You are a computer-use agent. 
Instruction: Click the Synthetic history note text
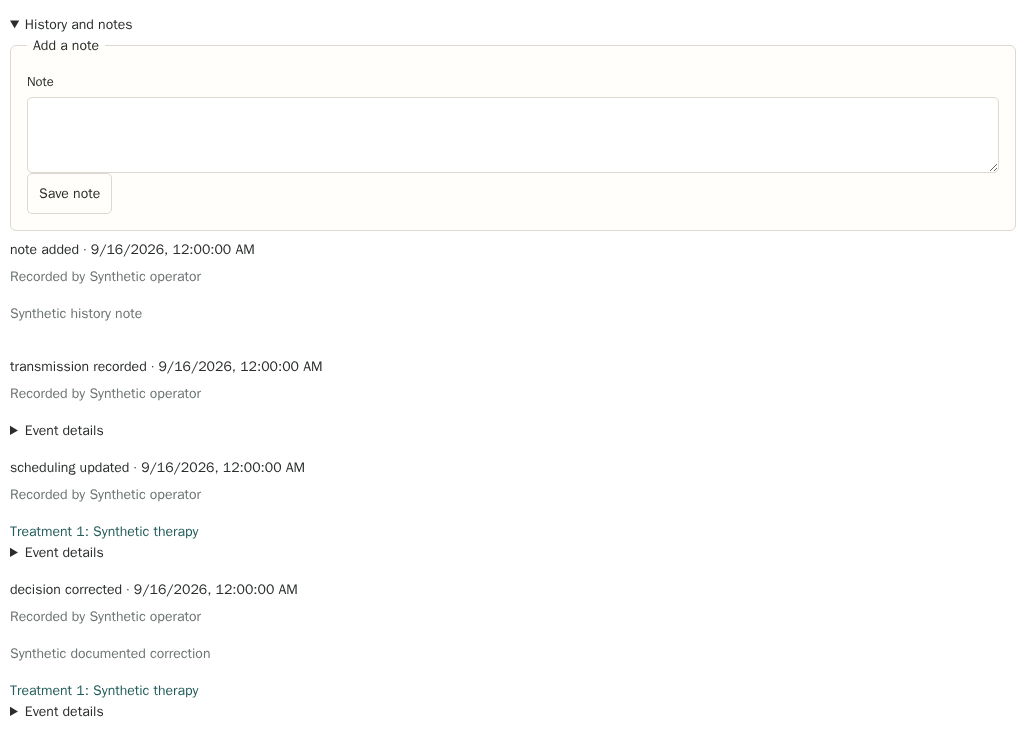[76, 313]
